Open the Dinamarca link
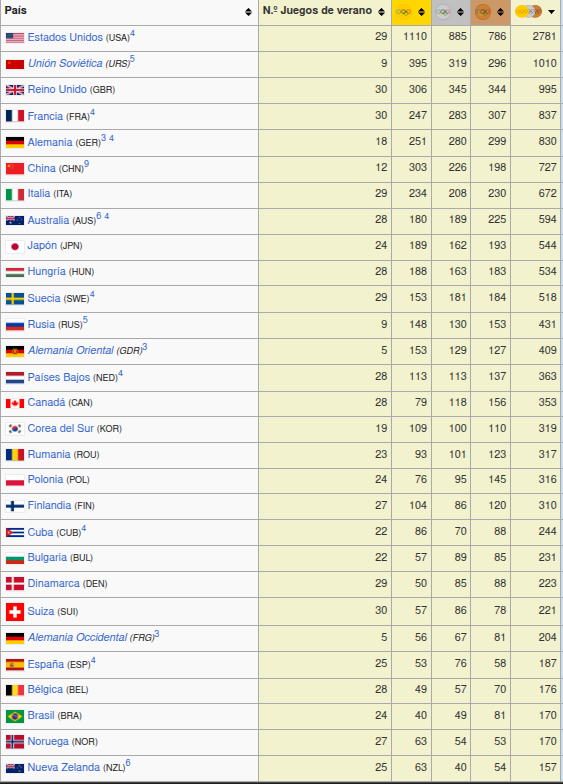 [54, 583]
